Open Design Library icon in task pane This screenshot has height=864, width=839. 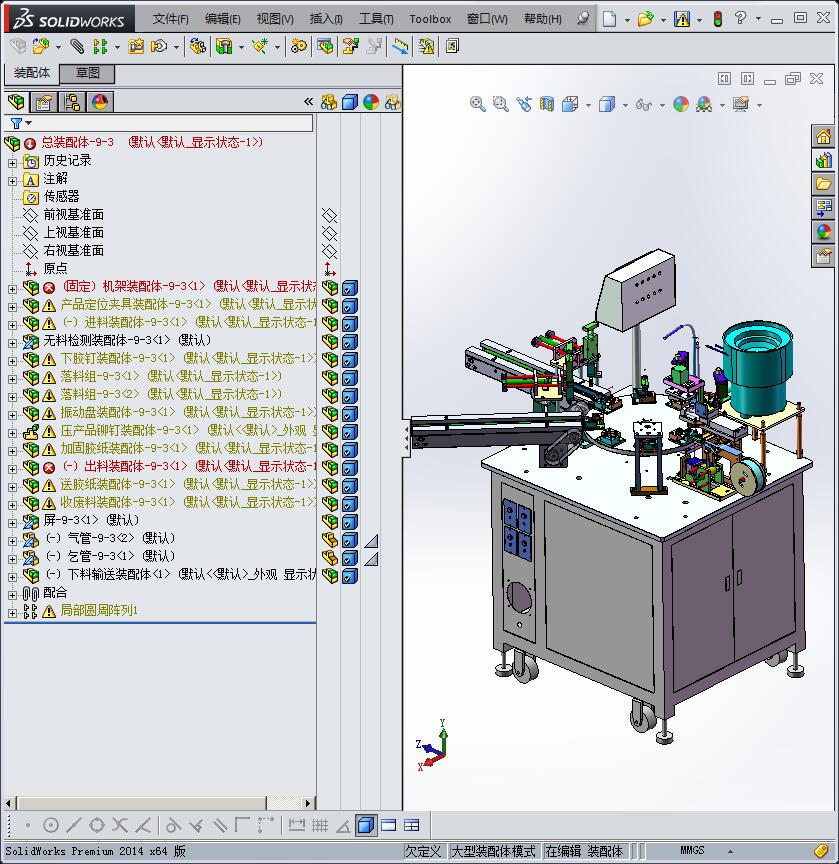point(823,160)
